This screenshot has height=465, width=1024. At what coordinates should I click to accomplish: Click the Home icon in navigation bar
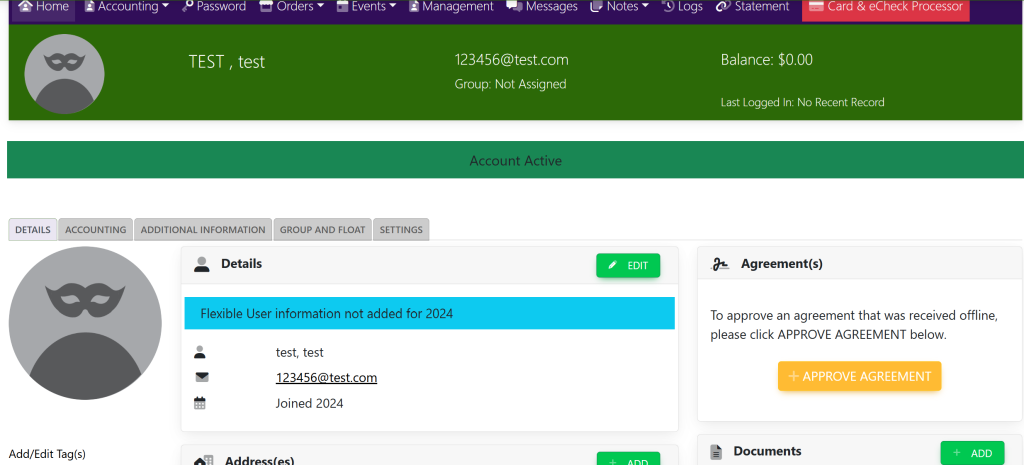[25, 7]
